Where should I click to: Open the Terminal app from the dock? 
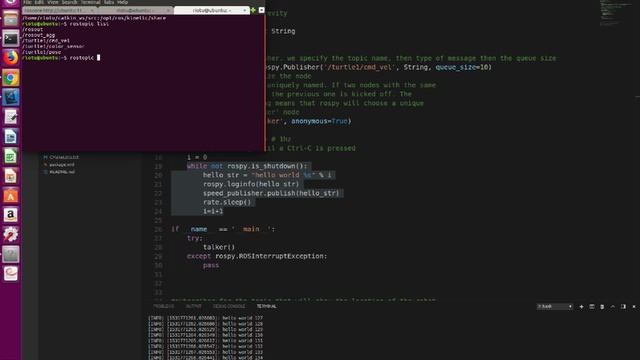[x=11, y=39]
